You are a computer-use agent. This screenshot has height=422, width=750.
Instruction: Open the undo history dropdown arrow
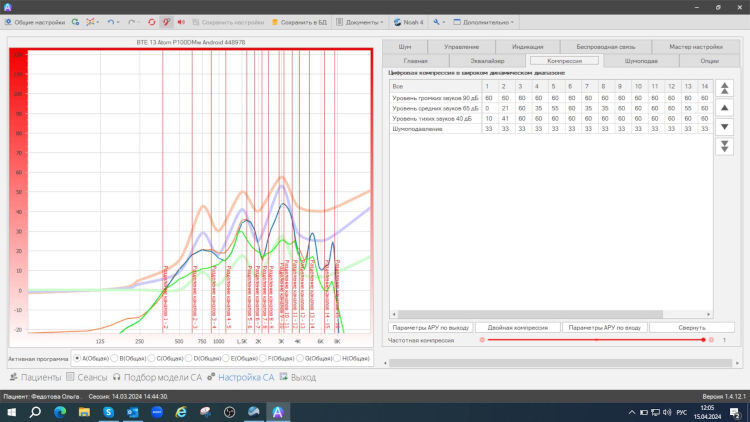click(x=118, y=22)
